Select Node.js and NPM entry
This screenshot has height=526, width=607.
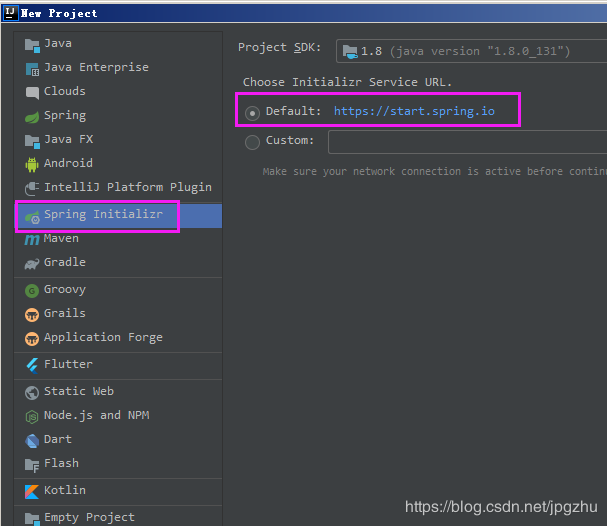coord(118,415)
